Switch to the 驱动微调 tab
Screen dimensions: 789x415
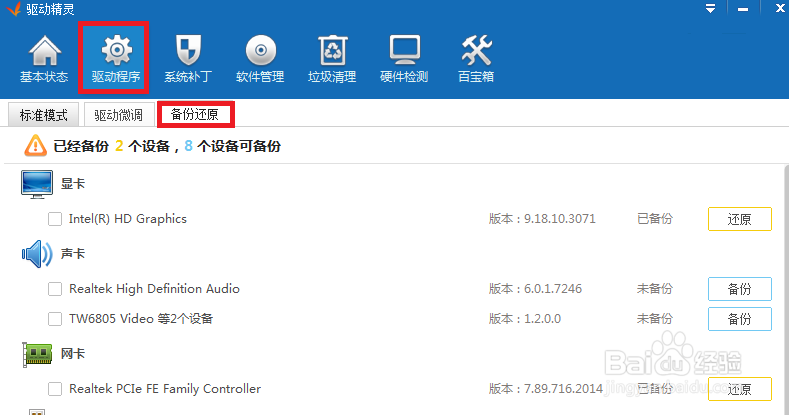[x=119, y=115]
